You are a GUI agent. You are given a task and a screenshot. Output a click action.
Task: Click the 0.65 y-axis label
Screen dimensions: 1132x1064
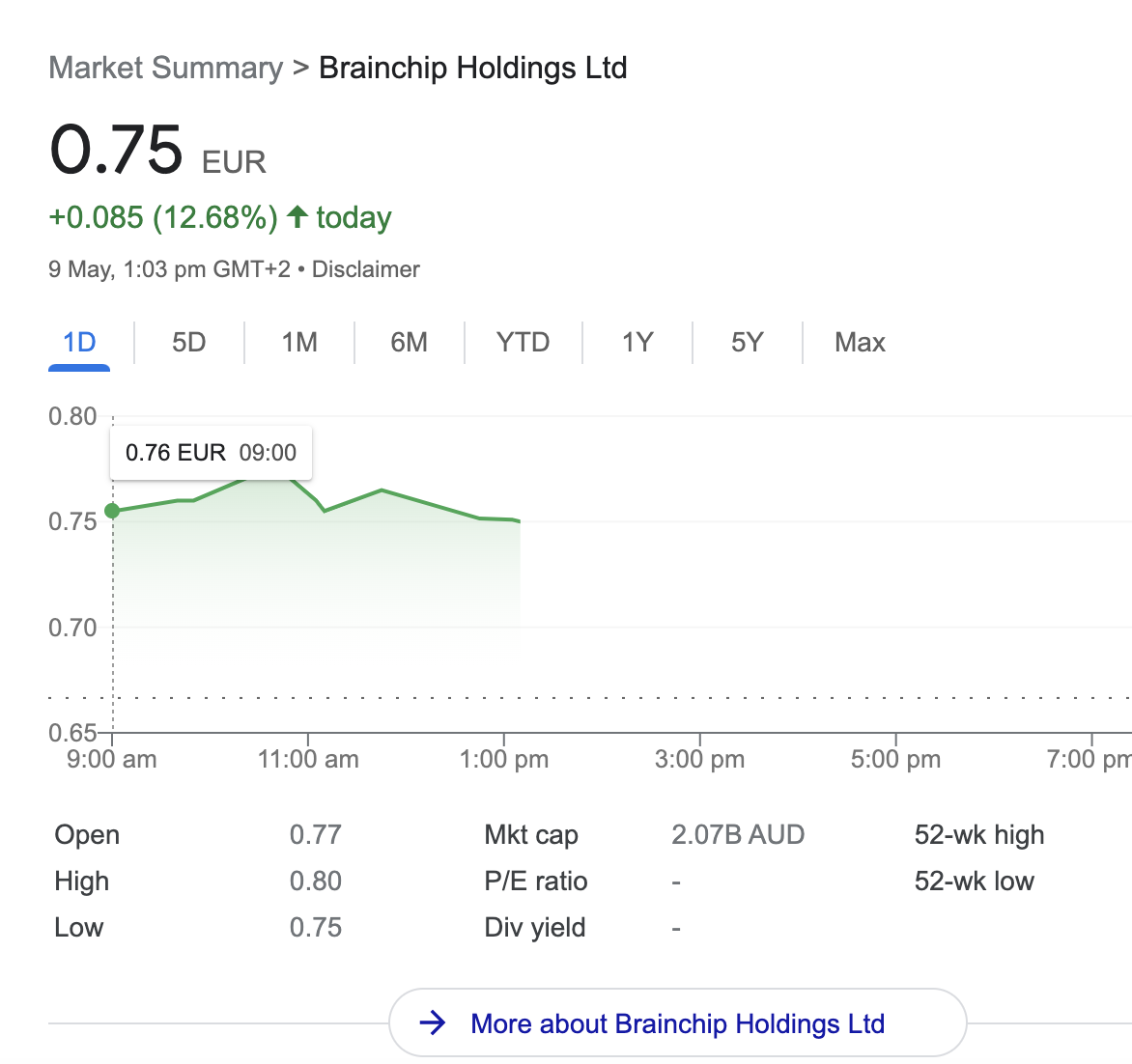72,734
